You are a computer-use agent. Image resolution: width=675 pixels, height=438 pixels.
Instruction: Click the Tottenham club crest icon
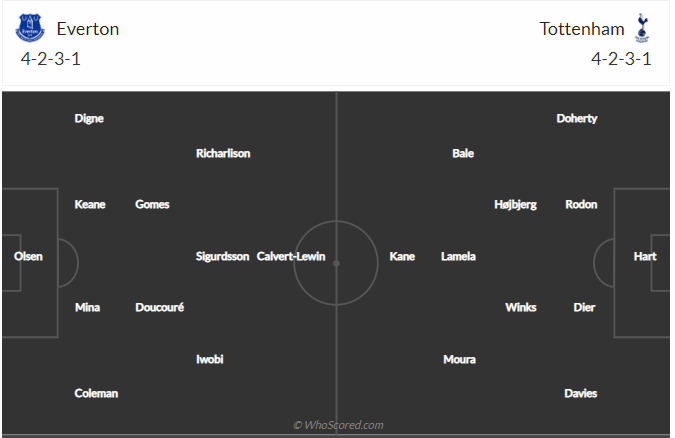(x=642, y=29)
